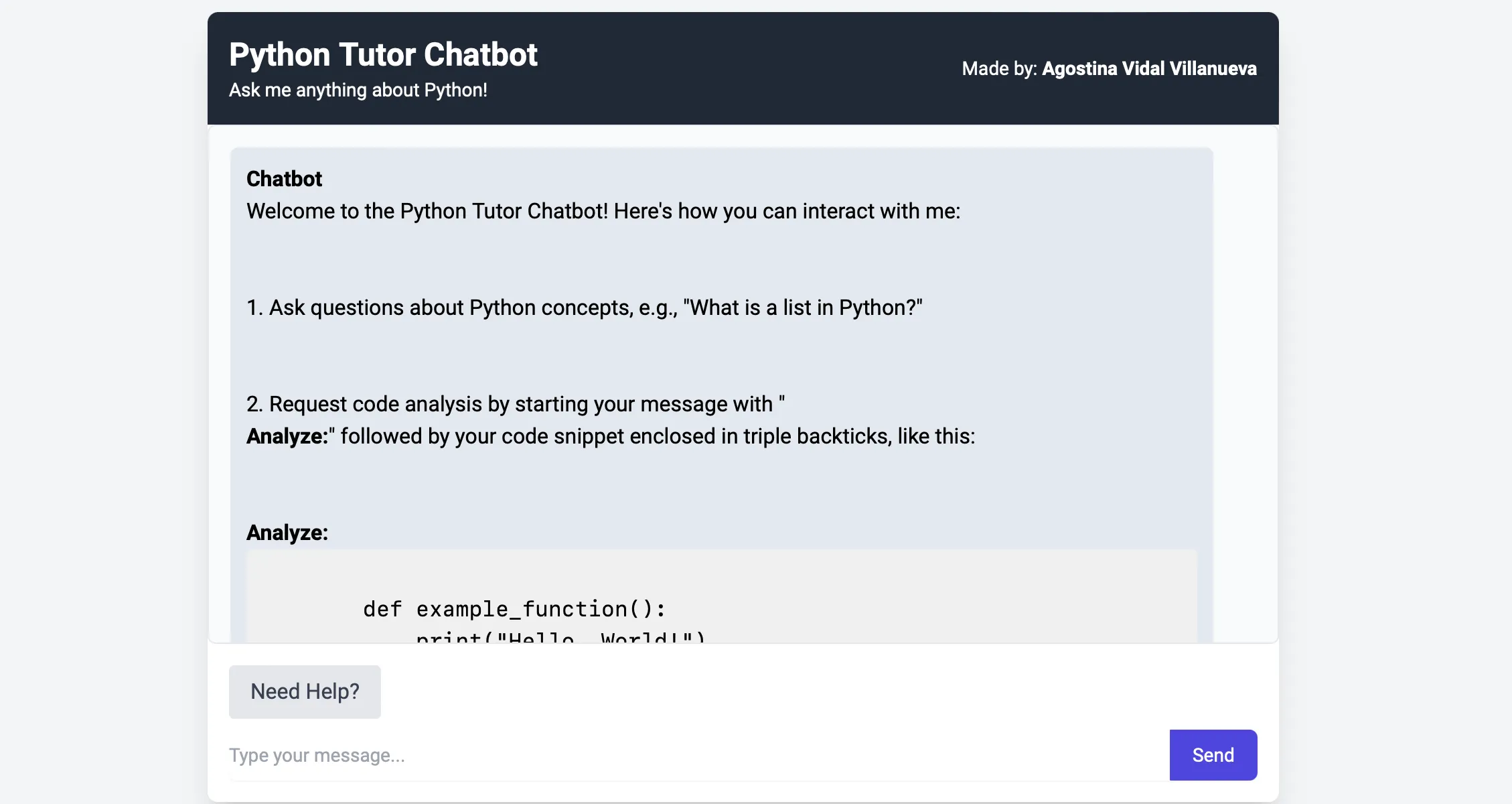Click the Made by label in header

999,68
